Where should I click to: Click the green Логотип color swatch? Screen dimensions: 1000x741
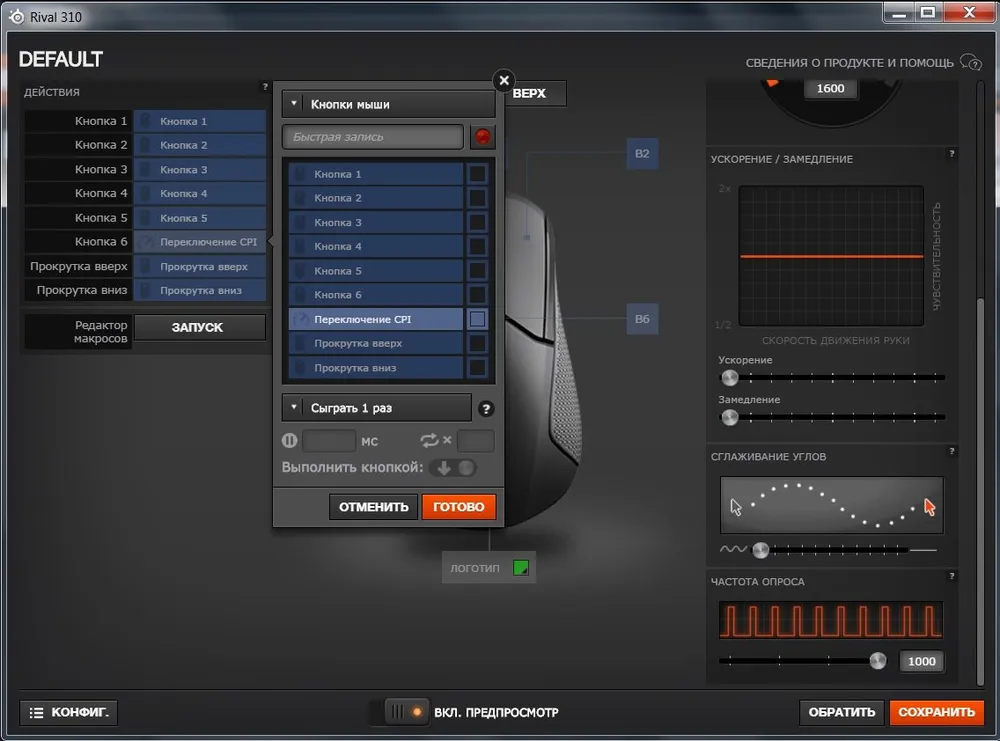click(x=520, y=568)
